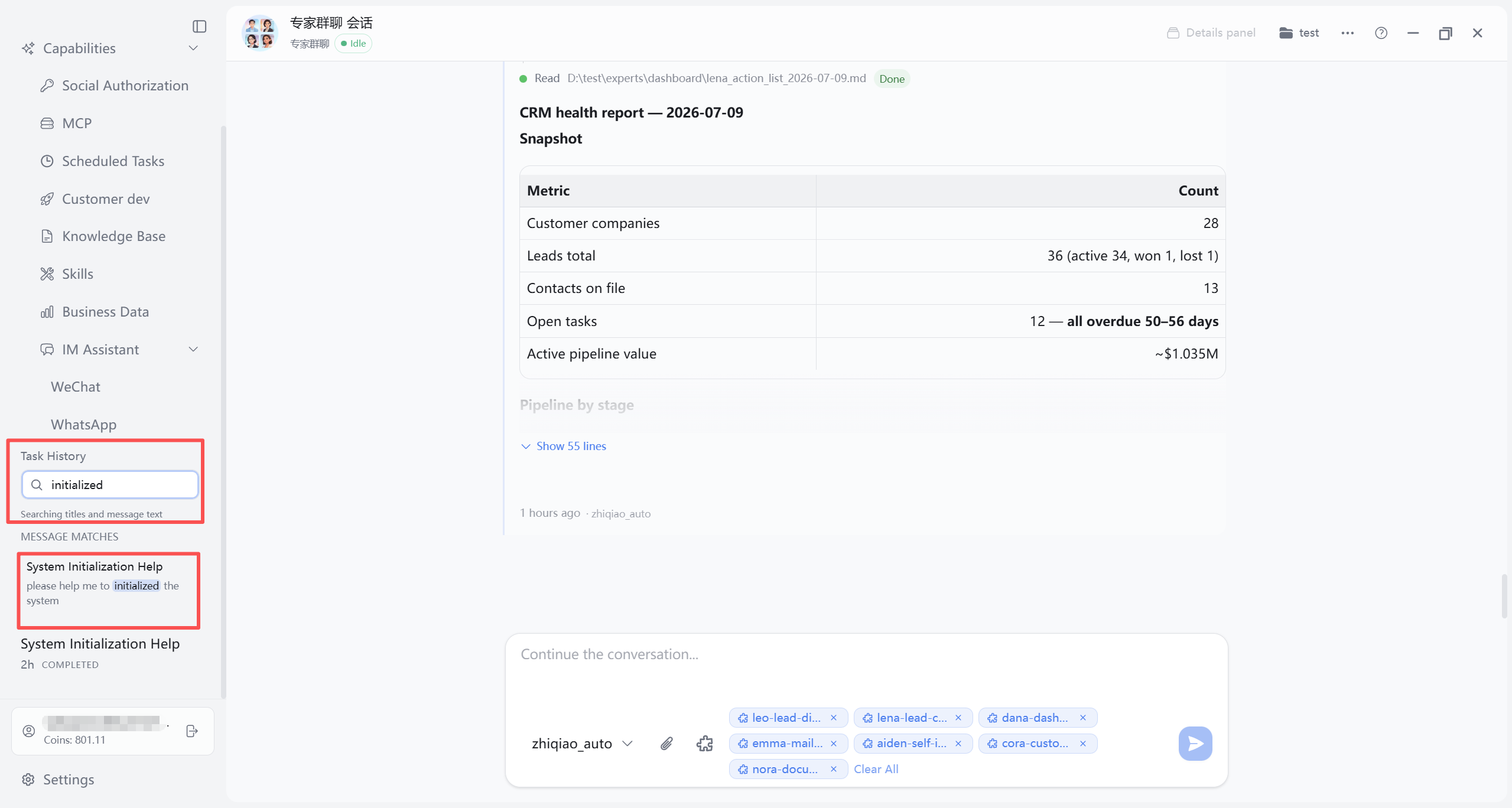Collapse the sidebar with the panel toggle icon
Image resolution: width=1512 pixels, height=808 pixels.
point(199,27)
